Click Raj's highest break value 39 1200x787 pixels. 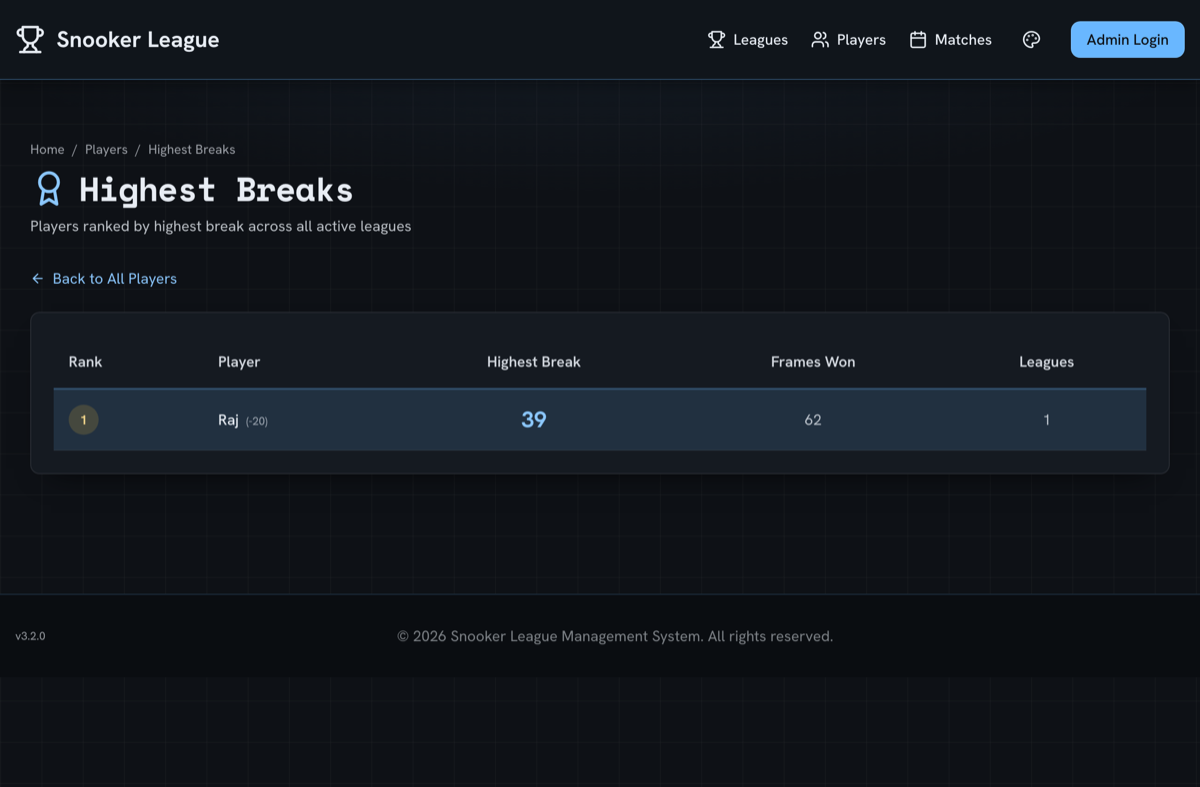(534, 420)
